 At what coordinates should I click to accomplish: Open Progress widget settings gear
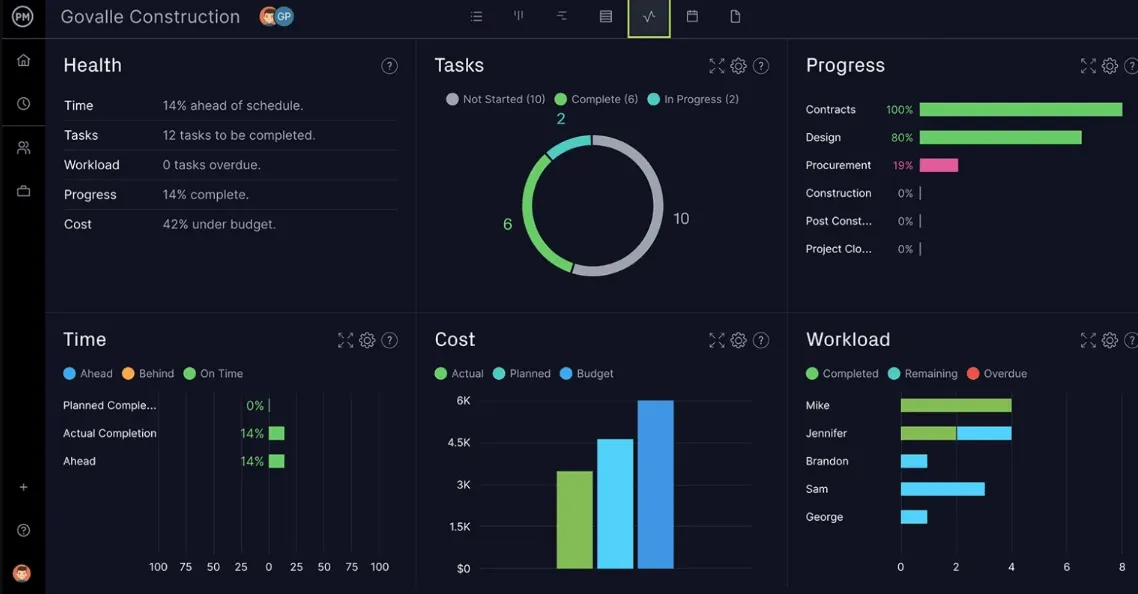coord(1110,66)
